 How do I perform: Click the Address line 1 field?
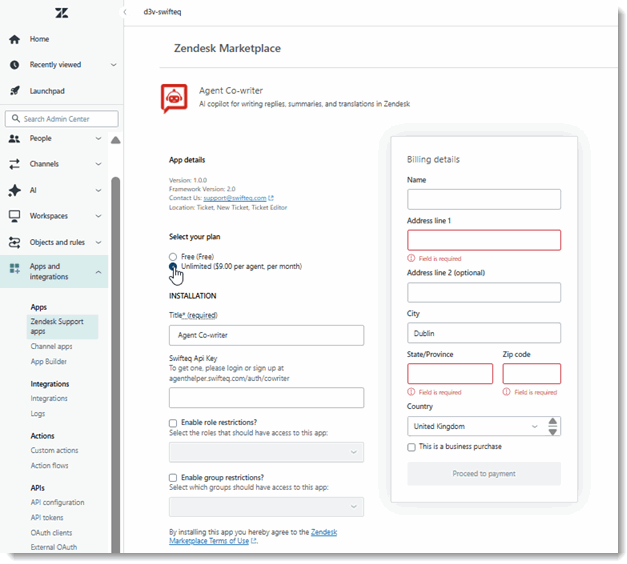point(484,240)
